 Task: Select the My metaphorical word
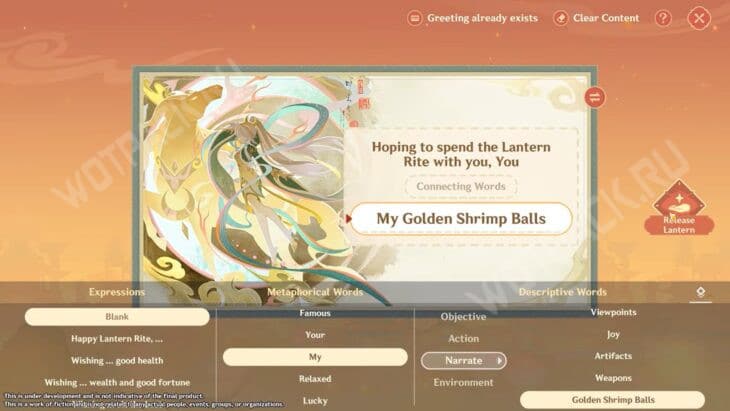click(x=315, y=357)
